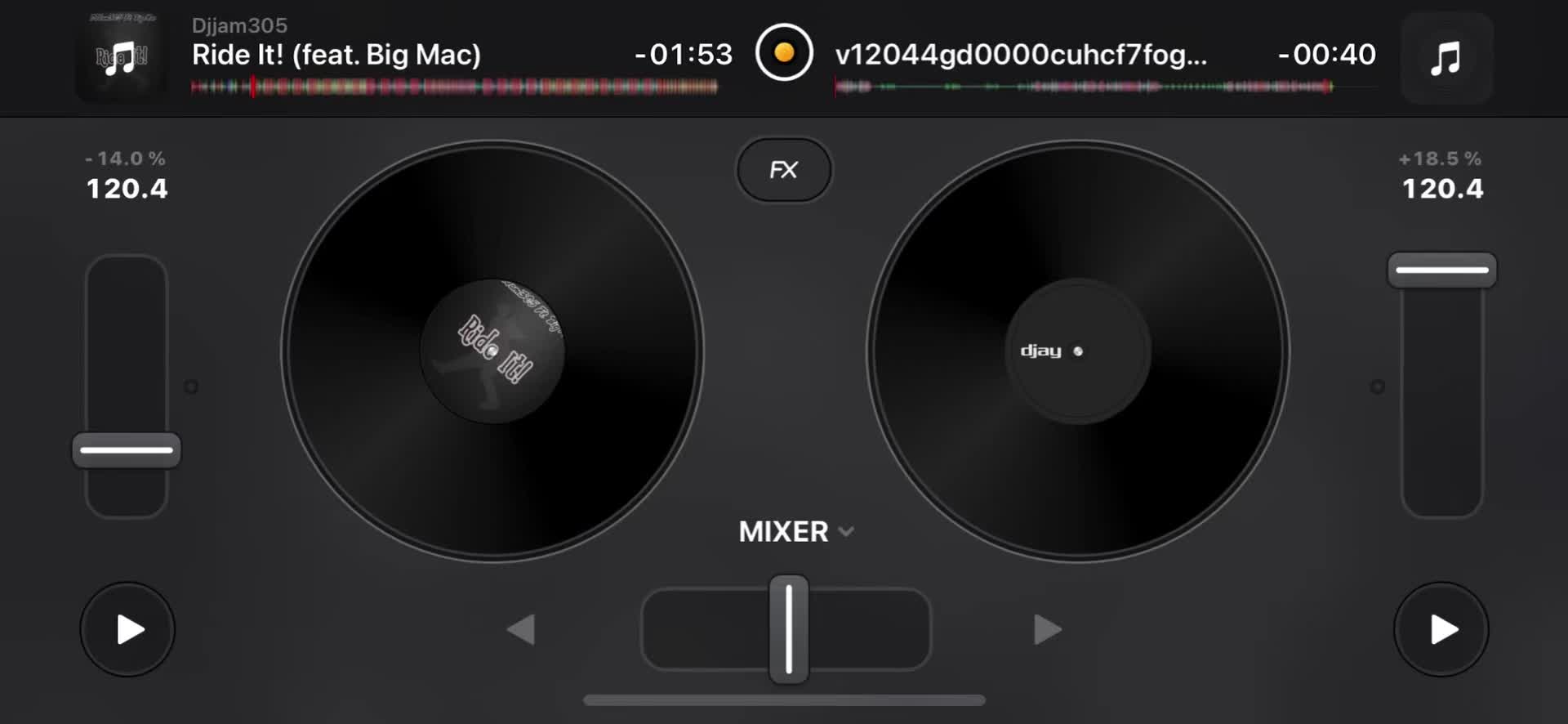Click the crossfader slider handle

tap(789, 629)
